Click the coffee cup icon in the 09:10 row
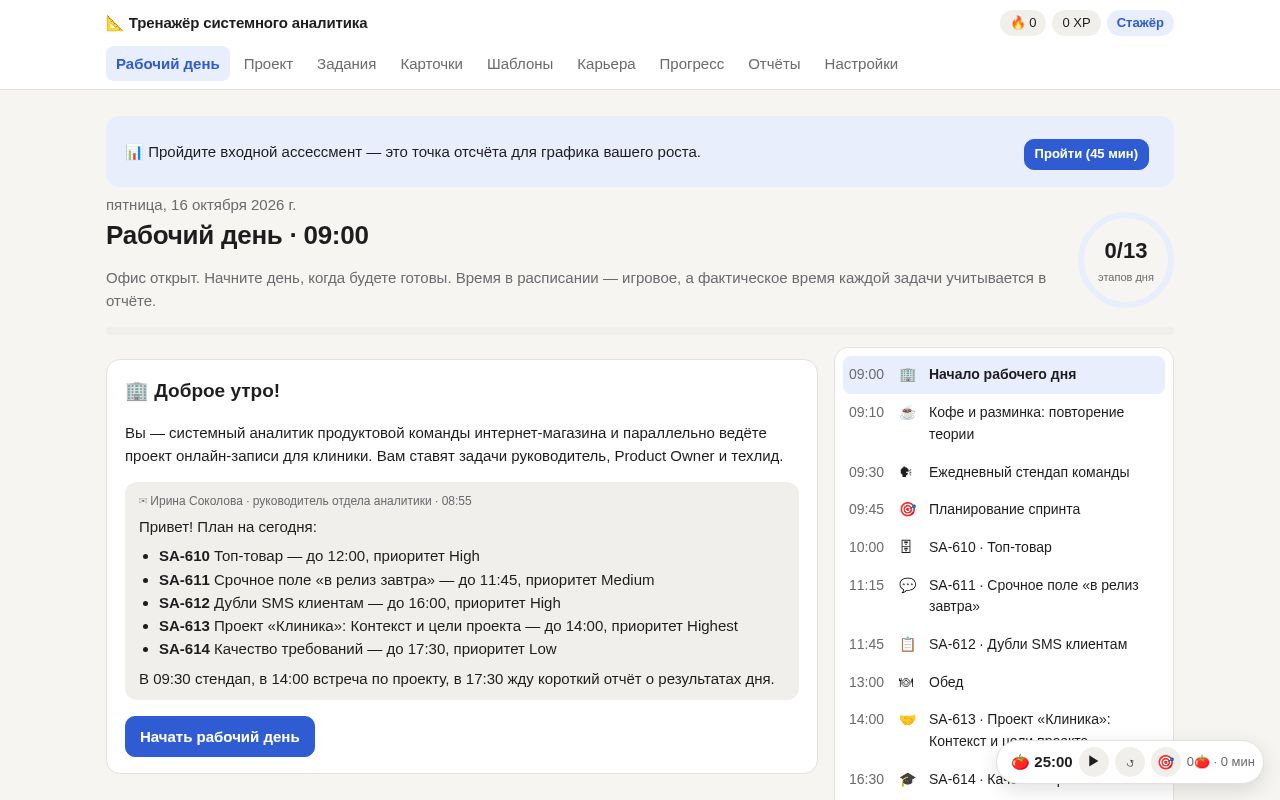This screenshot has height=800, width=1280. point(907,412)
